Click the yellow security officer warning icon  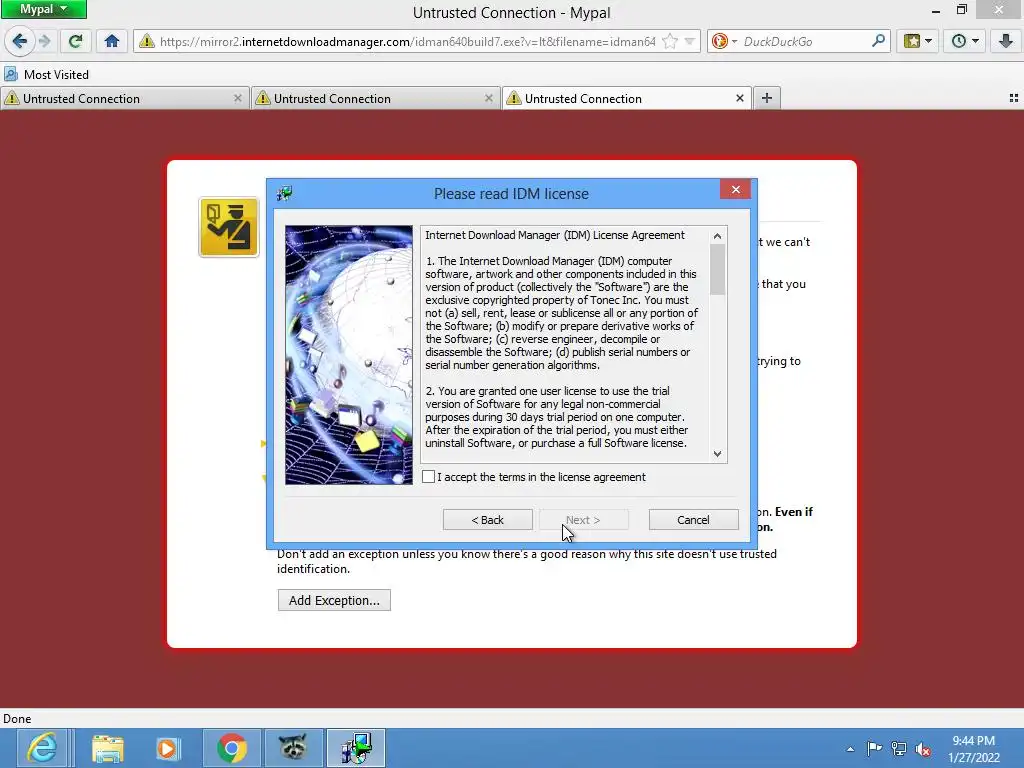229,227
